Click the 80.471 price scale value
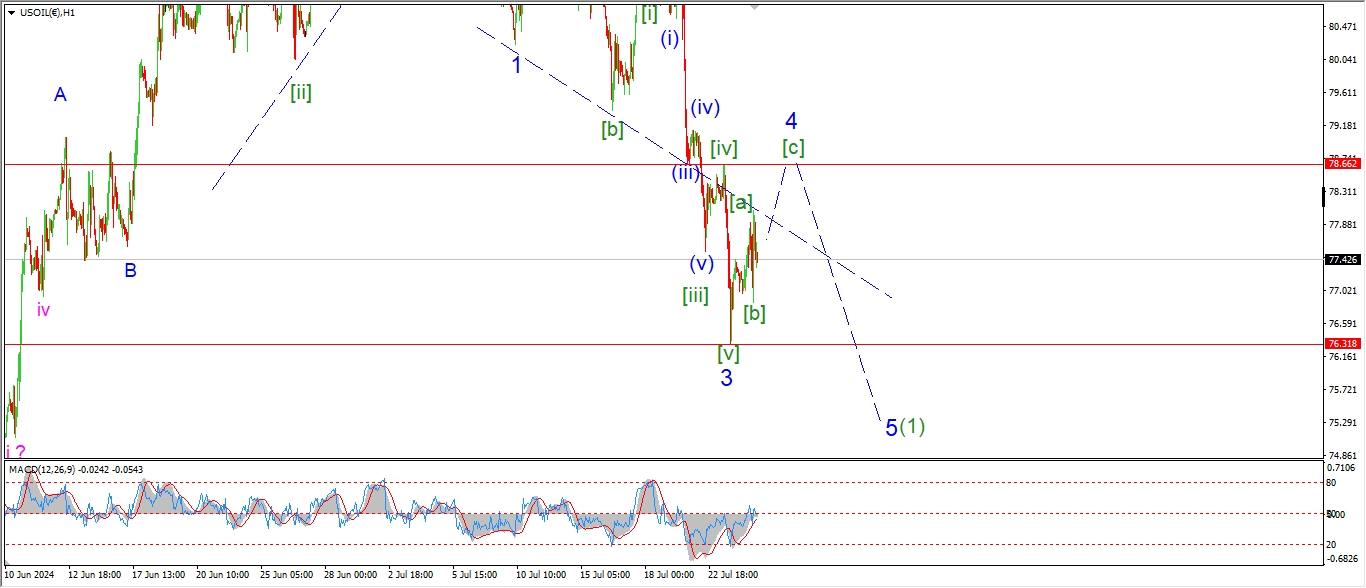This screenshot has height=588, width=1366. [1340, 27]
